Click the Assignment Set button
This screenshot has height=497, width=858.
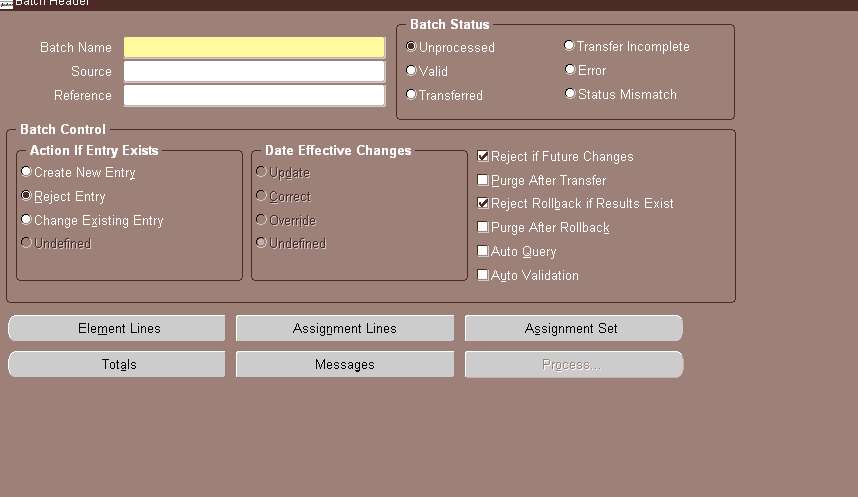pos(572,328)
